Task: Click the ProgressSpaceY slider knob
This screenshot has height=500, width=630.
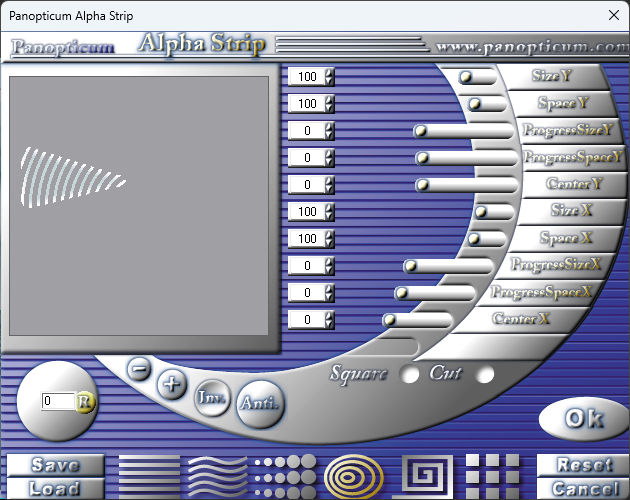Action: click(422, 158)
